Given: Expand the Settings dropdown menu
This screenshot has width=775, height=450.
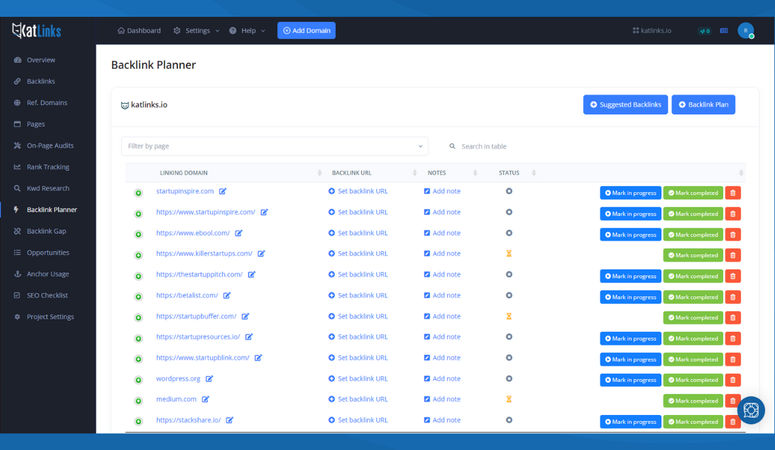Looking at the screenshot, I should pos(197,31).
